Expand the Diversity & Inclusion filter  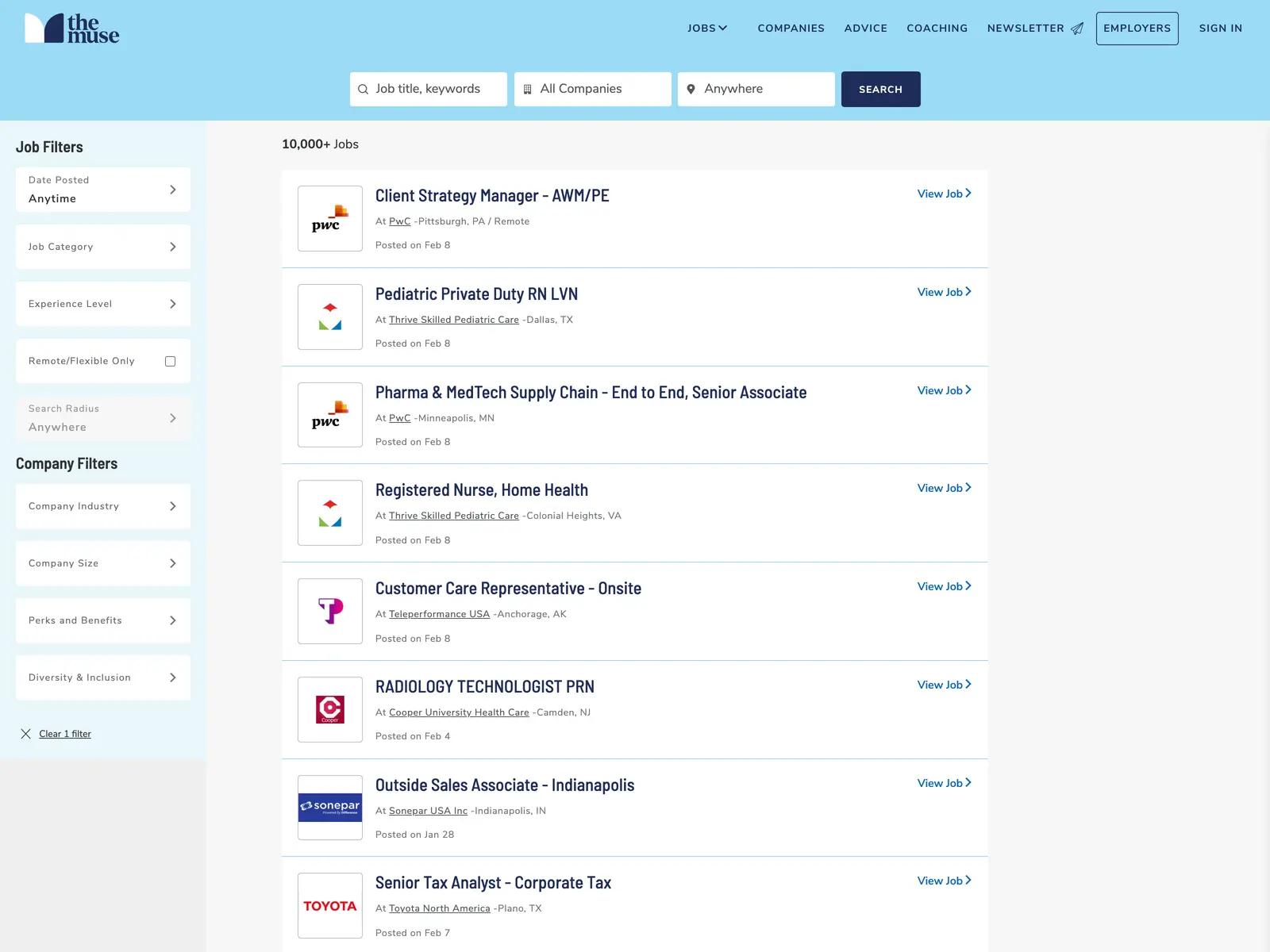coord(103,678)
